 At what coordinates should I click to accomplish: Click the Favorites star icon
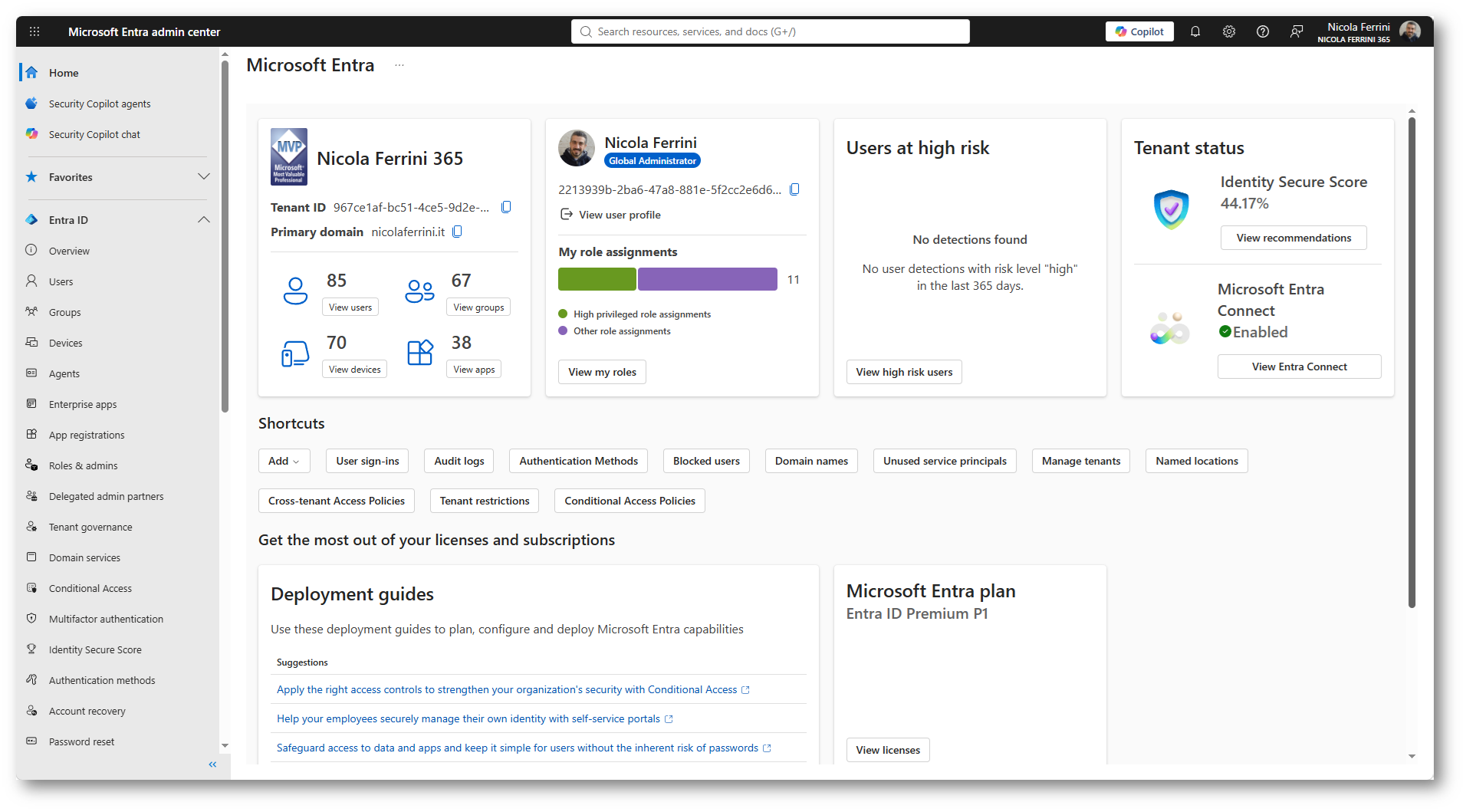[x=31, y=176]
